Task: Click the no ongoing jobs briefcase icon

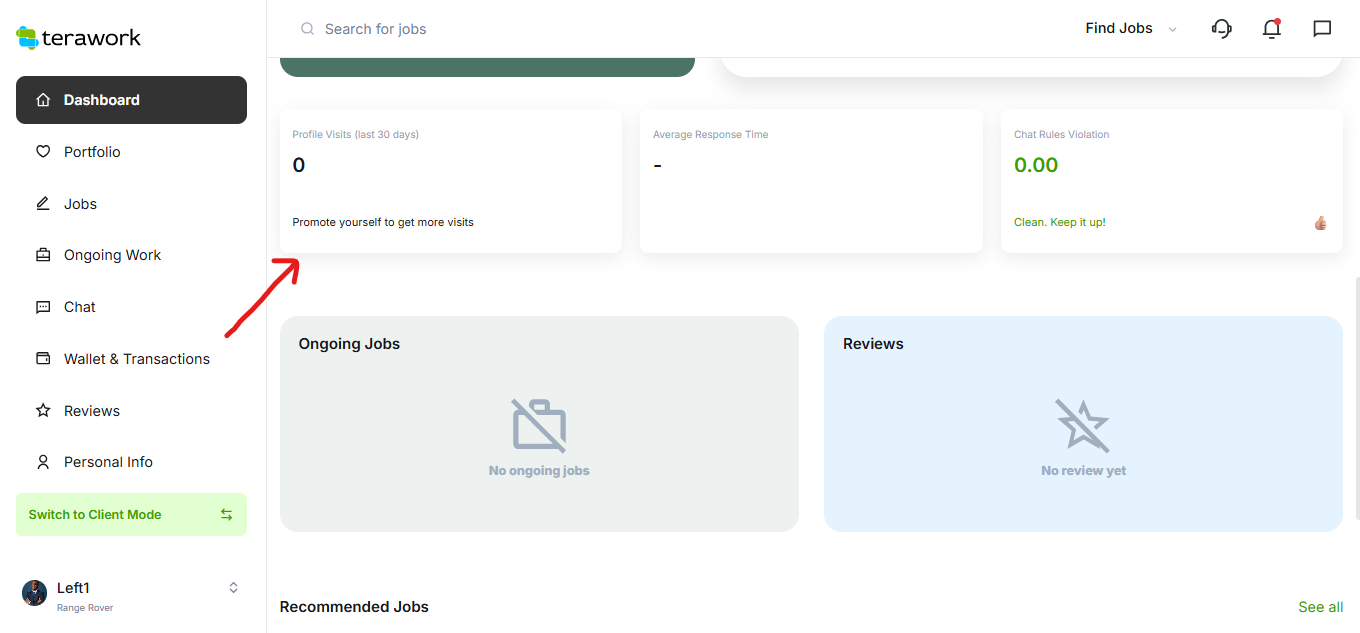Action: pos(539,425)
